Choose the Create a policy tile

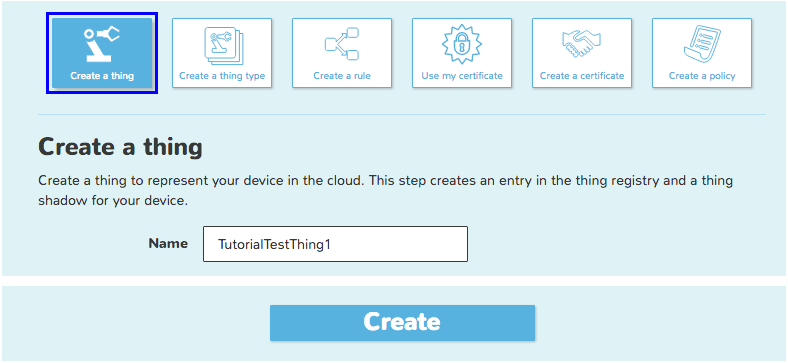coord(702,53)
